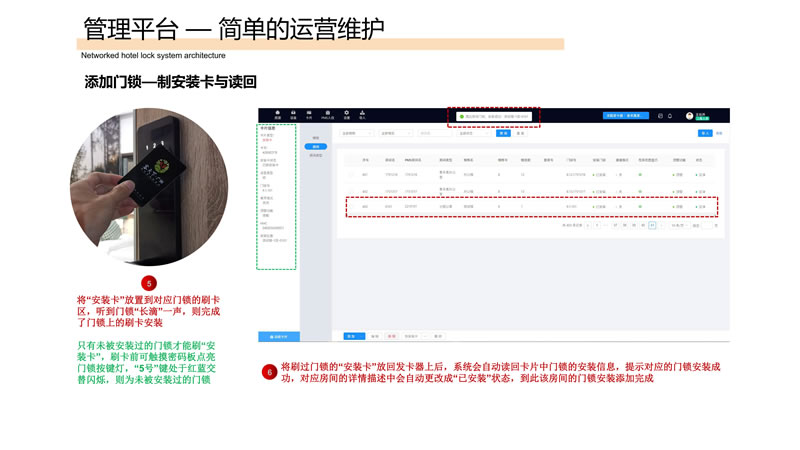The width and height of the screenshot is (800, 450).
Task: Click the blue text link at filter row's end
Action: [719, 133]
